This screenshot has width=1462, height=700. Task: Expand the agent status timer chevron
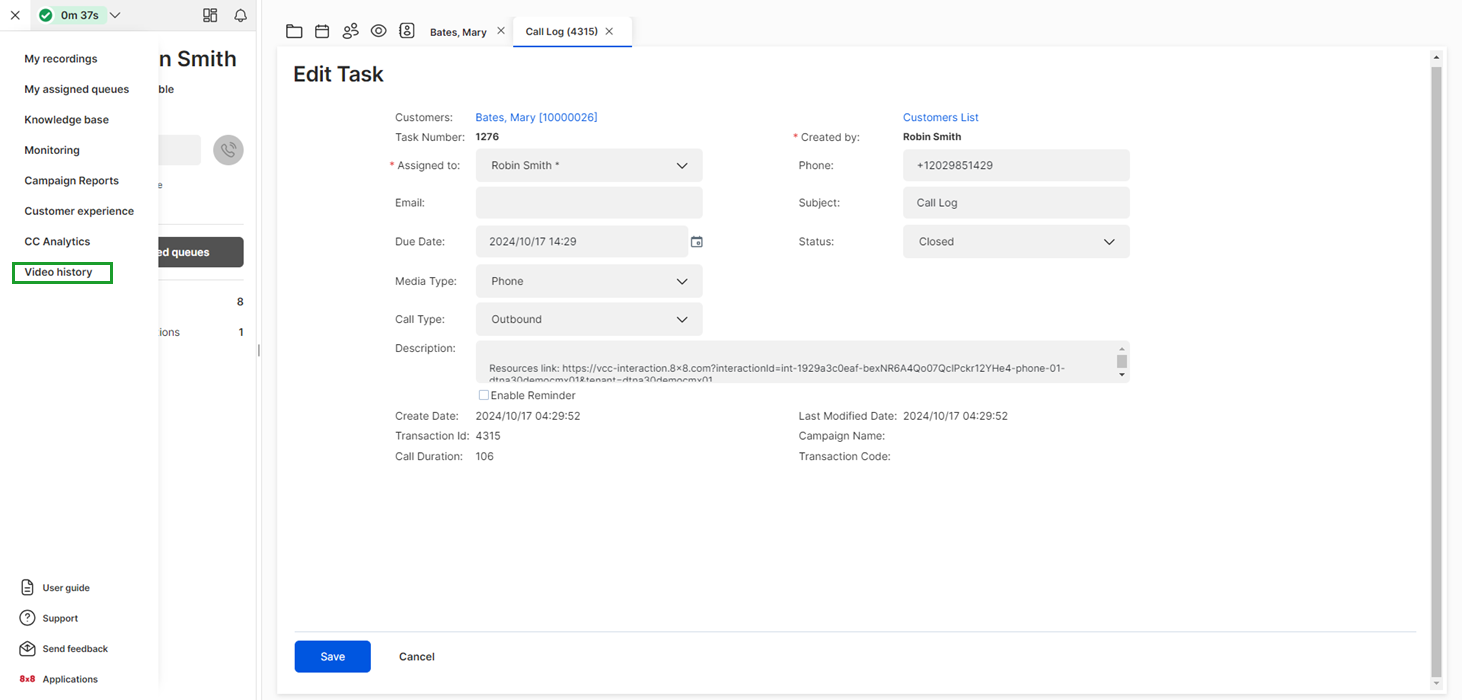click(115, 15)
